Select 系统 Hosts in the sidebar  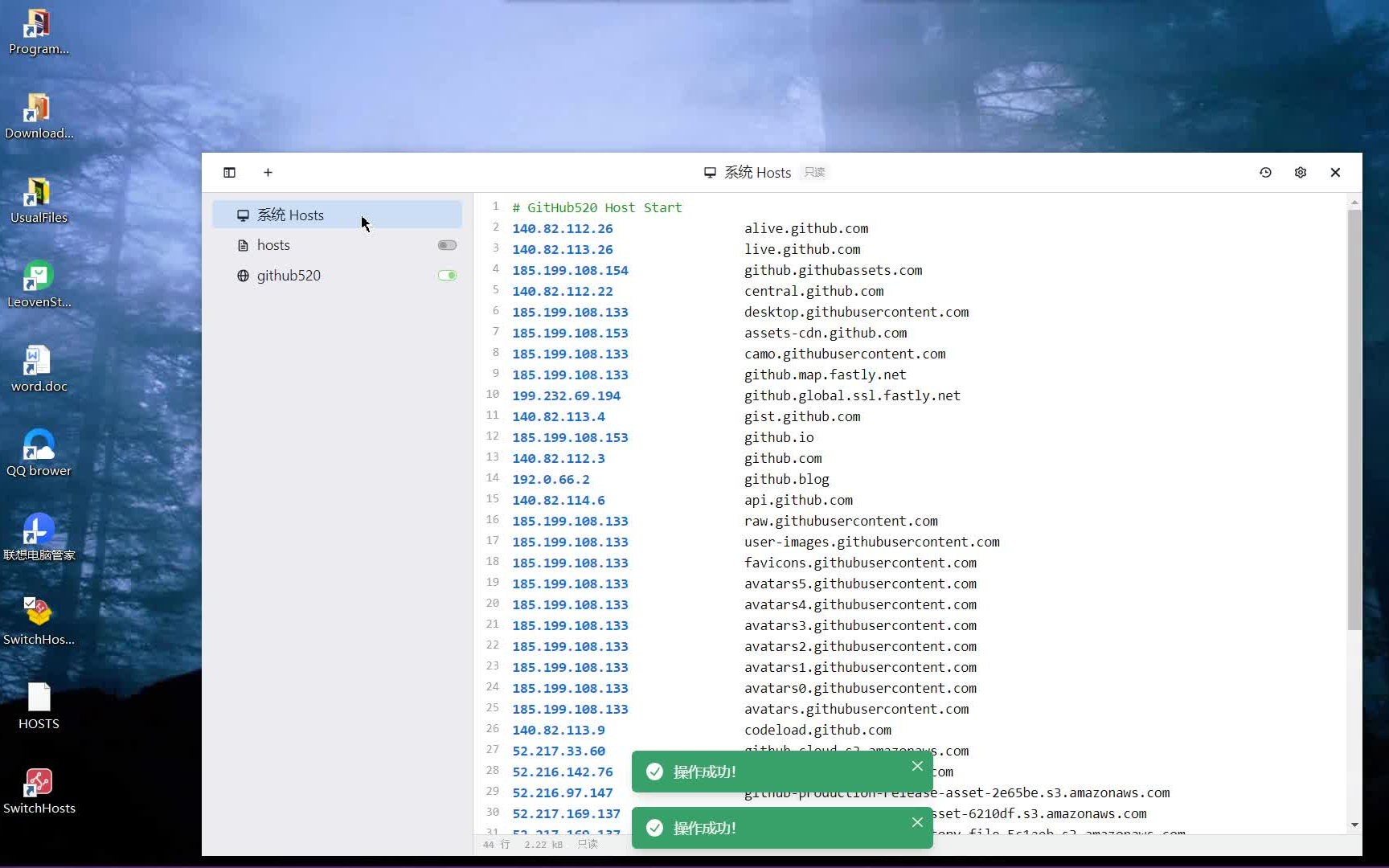point(337,215)
